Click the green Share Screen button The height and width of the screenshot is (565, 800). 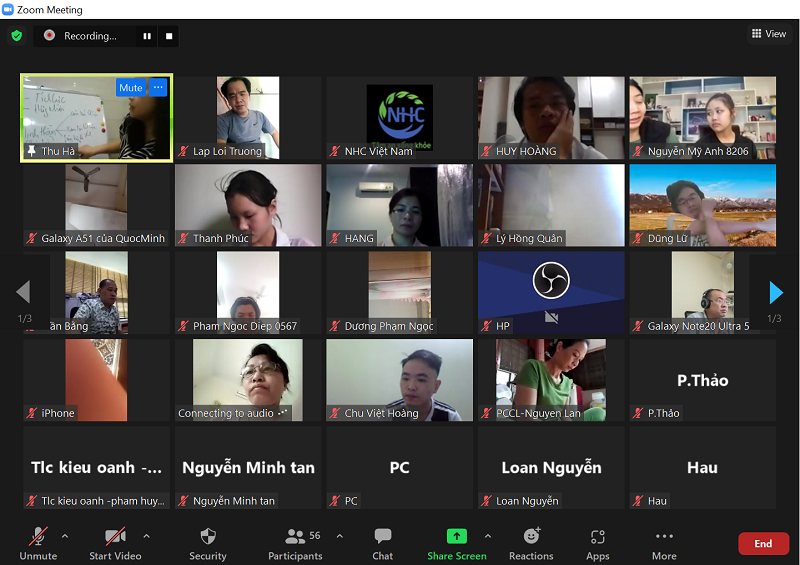(x=456, y=543)
